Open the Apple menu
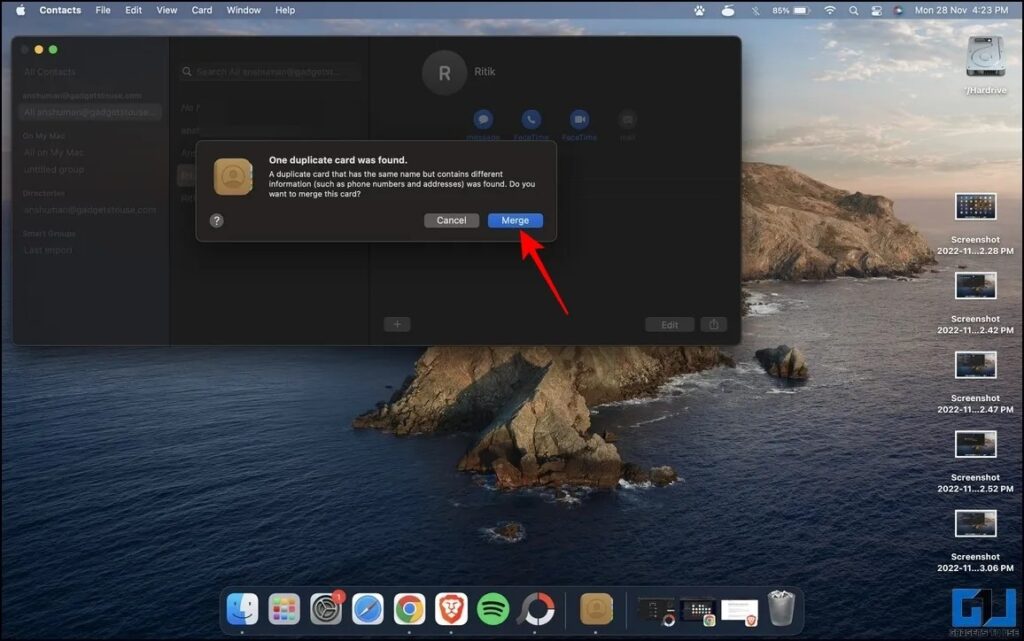The height and width of the screenshot is (641, 1024). pyautogui.click(x=20, y=10)
